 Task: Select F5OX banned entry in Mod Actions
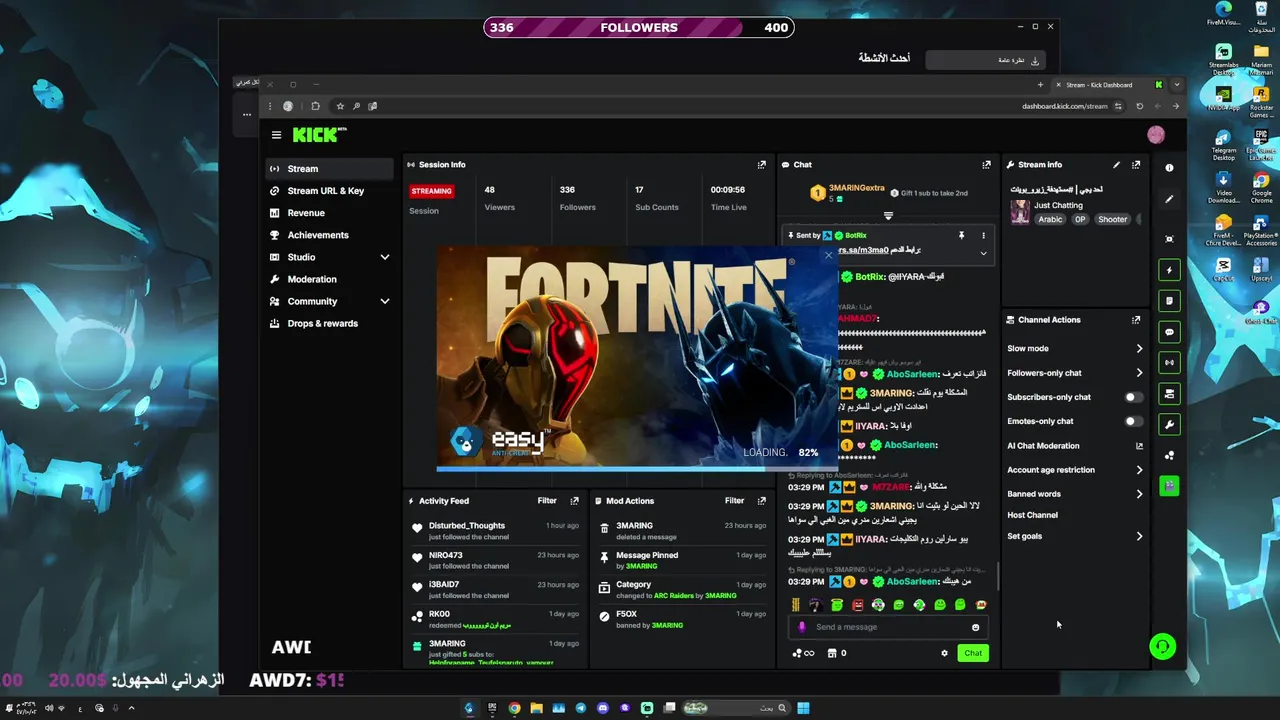point(683,619)
